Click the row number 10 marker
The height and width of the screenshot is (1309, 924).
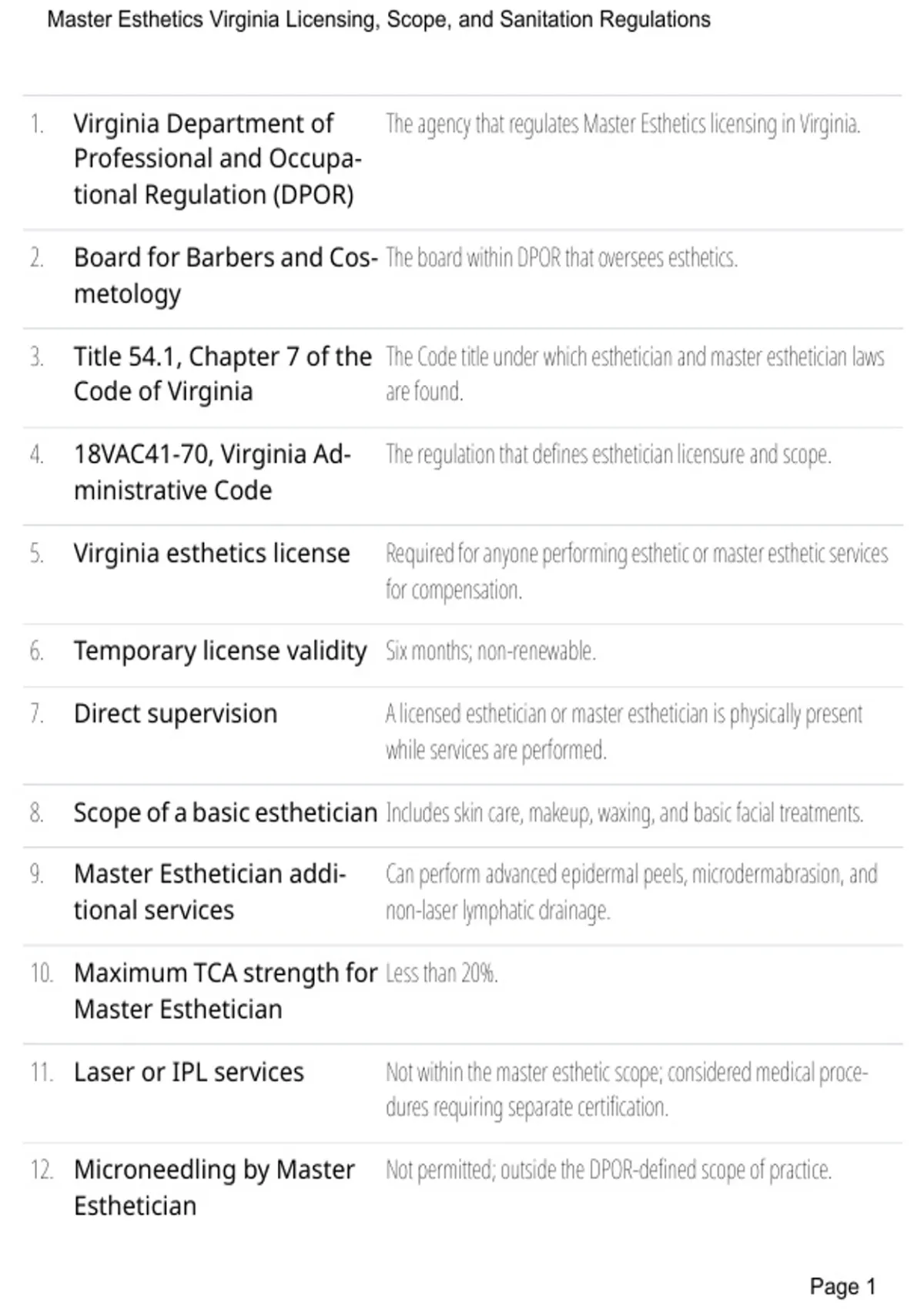coord(42,973)
